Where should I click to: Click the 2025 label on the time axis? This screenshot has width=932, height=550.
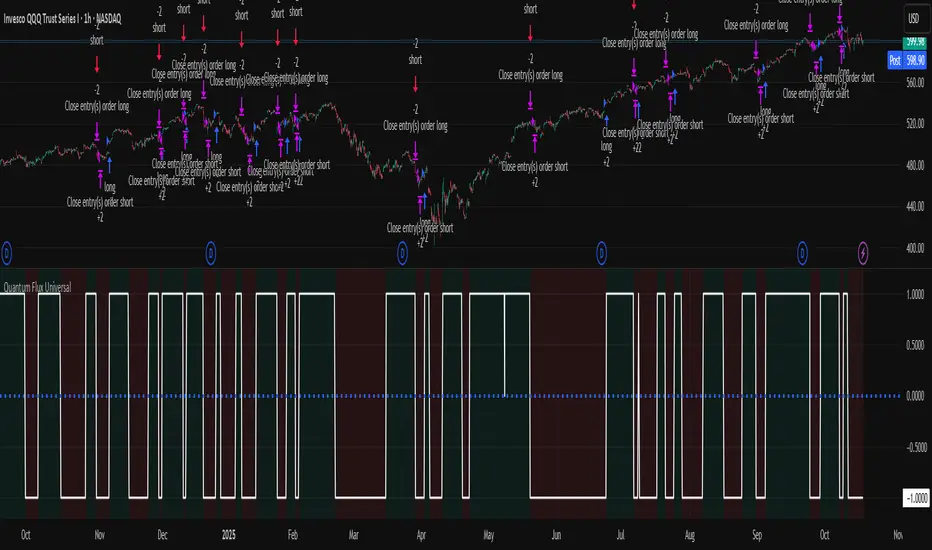coord(229,535)
